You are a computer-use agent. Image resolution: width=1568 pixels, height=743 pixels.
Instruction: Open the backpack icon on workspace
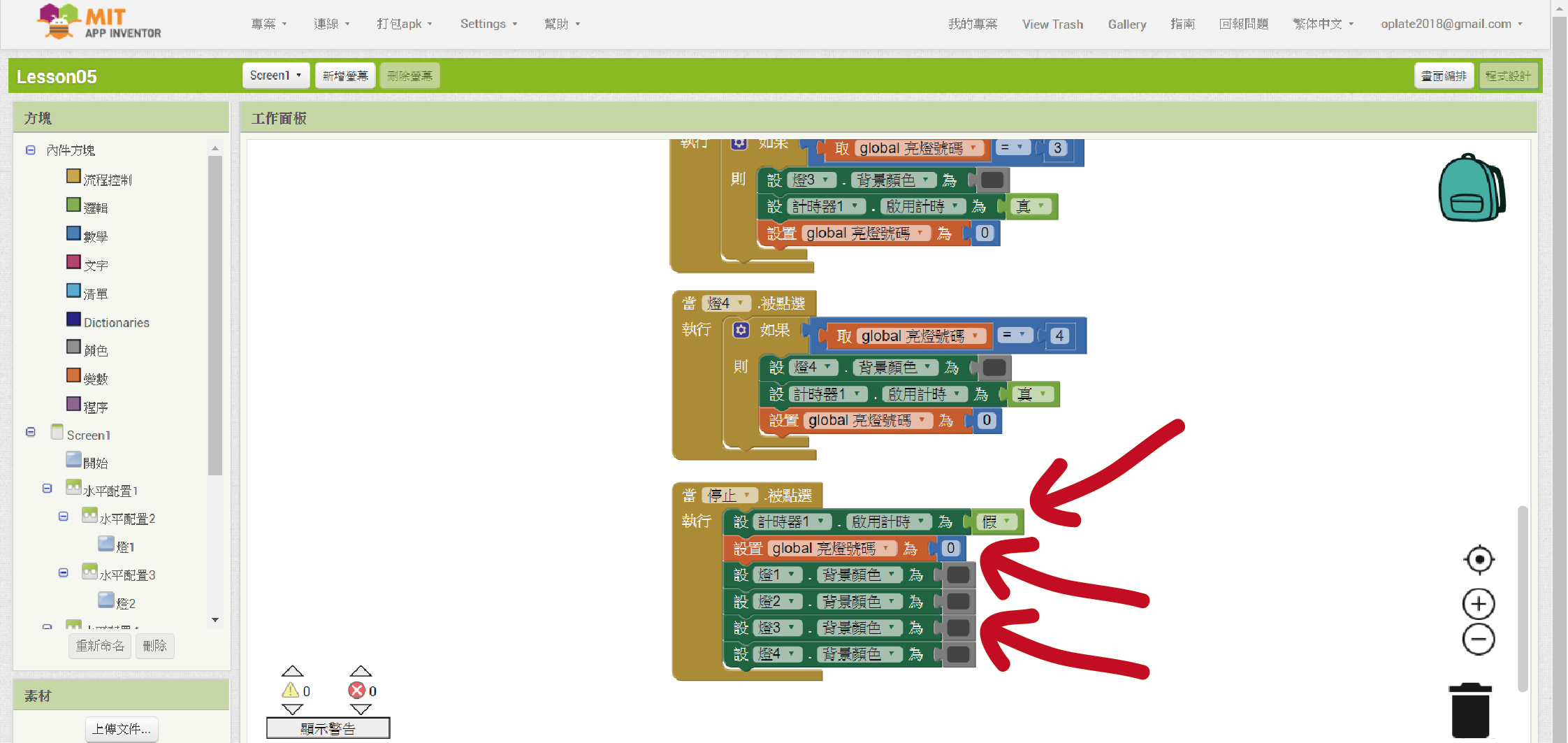tap(1471, 188)
